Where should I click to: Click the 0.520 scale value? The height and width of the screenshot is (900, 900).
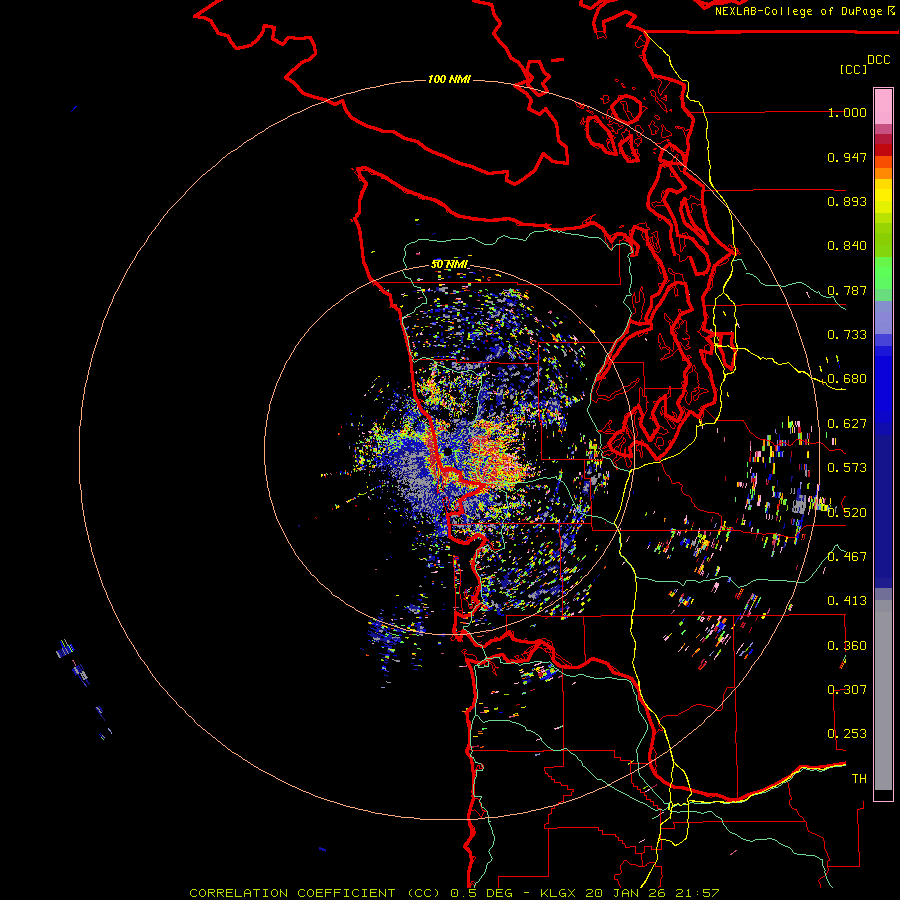847,512
